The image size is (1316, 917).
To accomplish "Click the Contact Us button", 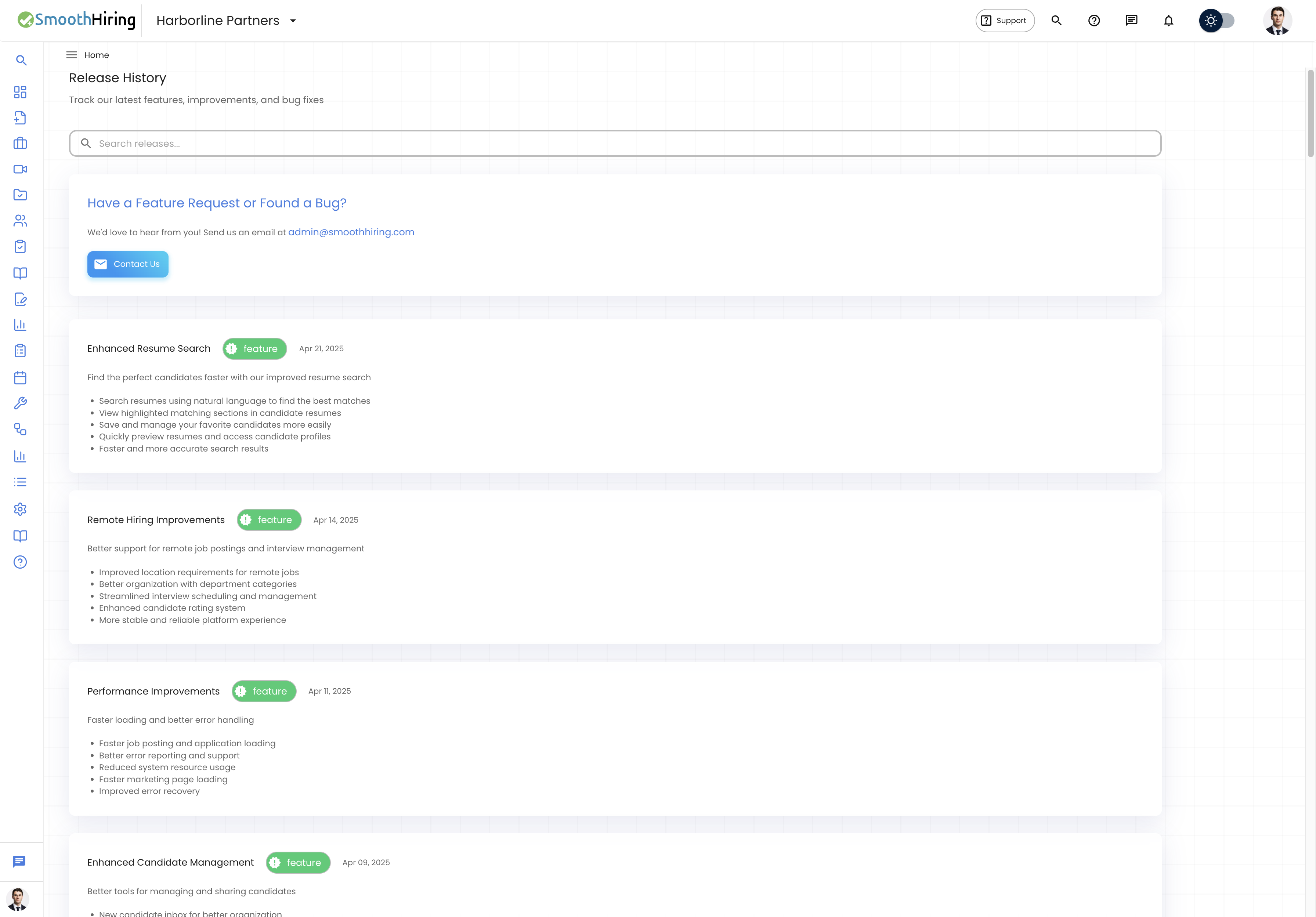I will point(128,264).
